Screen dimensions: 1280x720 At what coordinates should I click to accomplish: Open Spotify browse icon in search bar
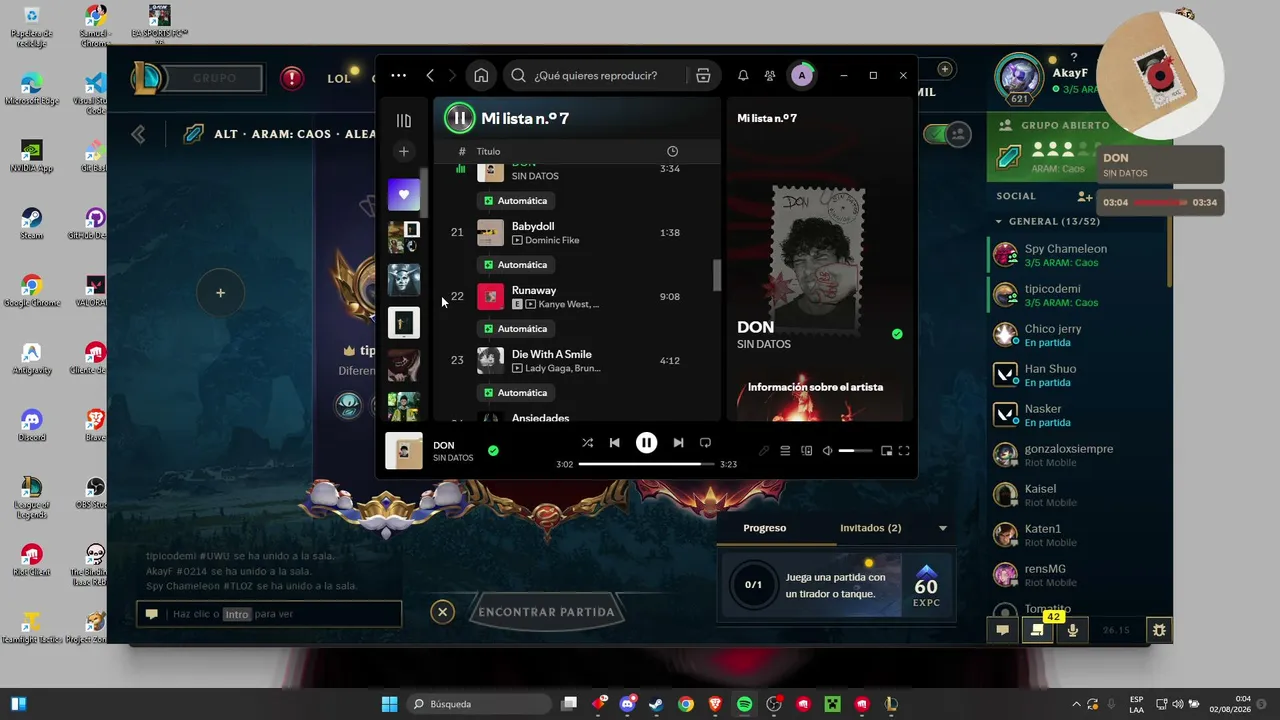pyautogui.click(x=703, y=75)
